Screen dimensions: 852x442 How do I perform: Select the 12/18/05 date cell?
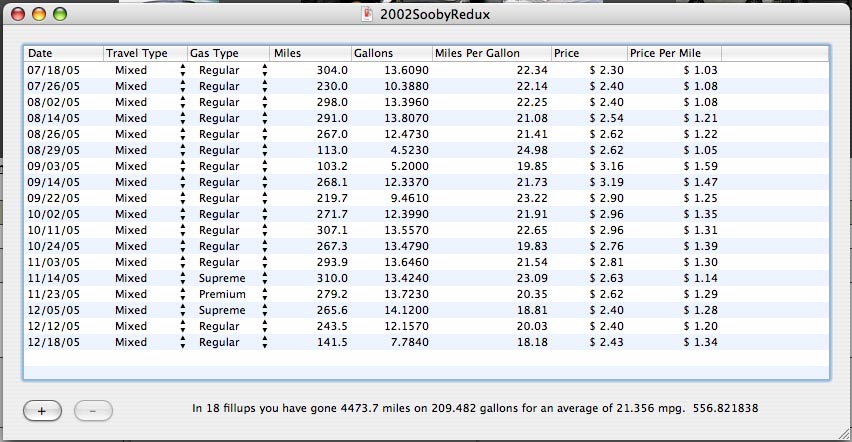click(x=53, y=342)
